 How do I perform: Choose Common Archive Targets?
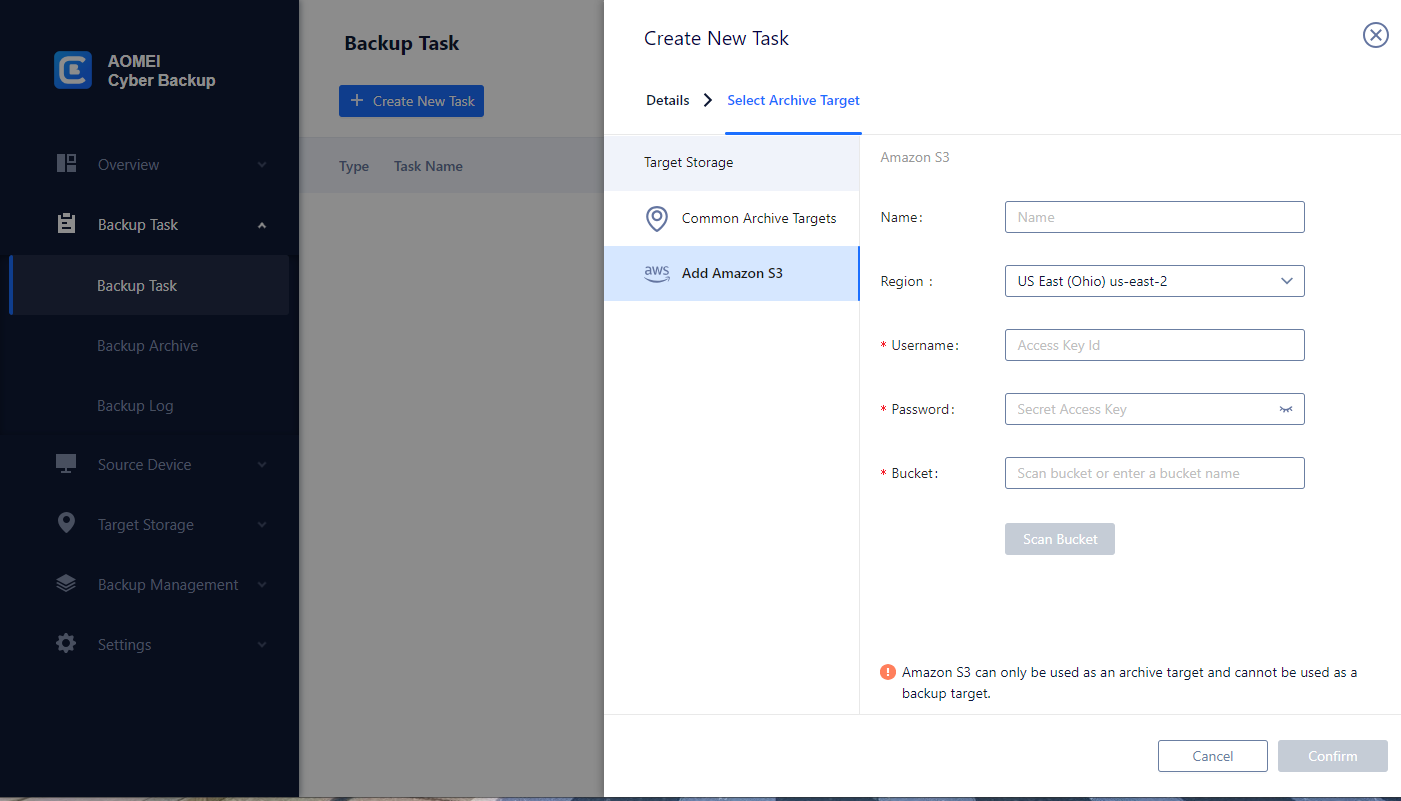click(x=731, y=218)
